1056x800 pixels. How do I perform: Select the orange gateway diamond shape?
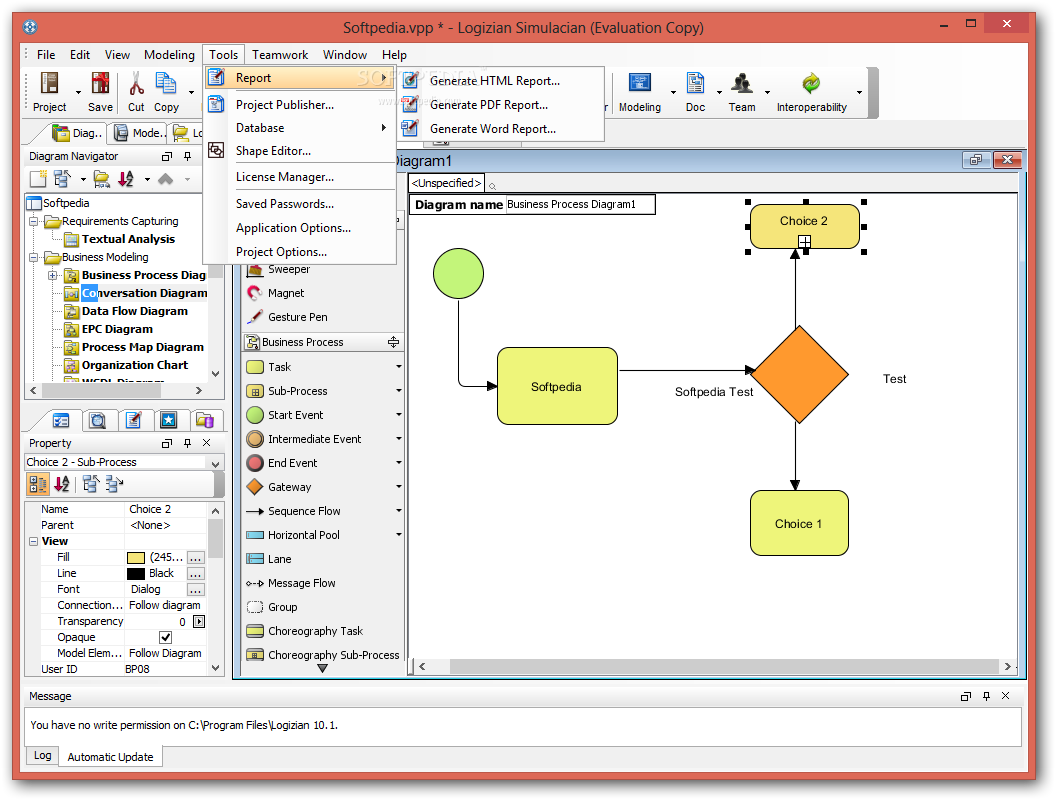coord(799,374)
